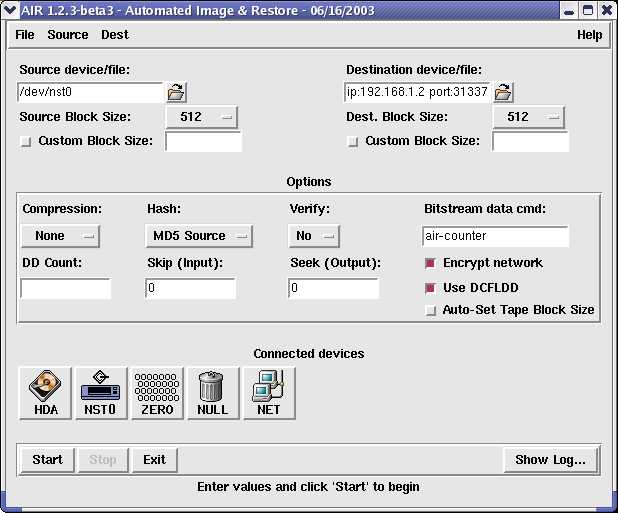Viewport: 618px width, 513px height.
Task: Enable source Custom Block Size checkbox
Action: (26, 142)
